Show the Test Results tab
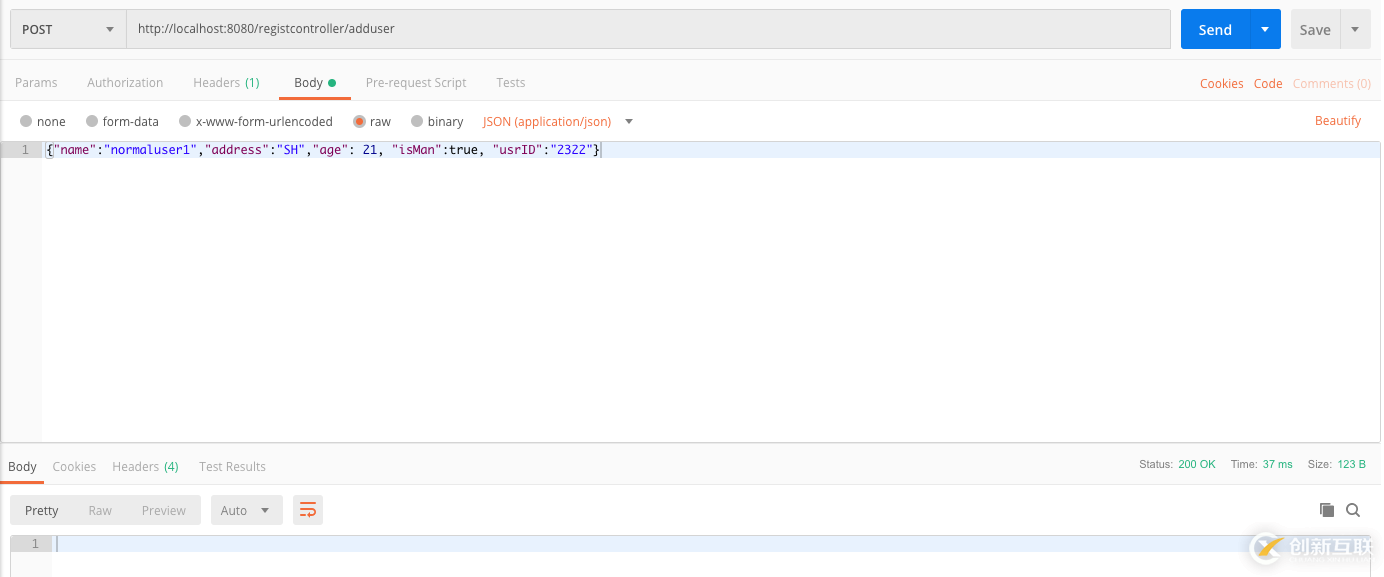 (x=232, y=466)
